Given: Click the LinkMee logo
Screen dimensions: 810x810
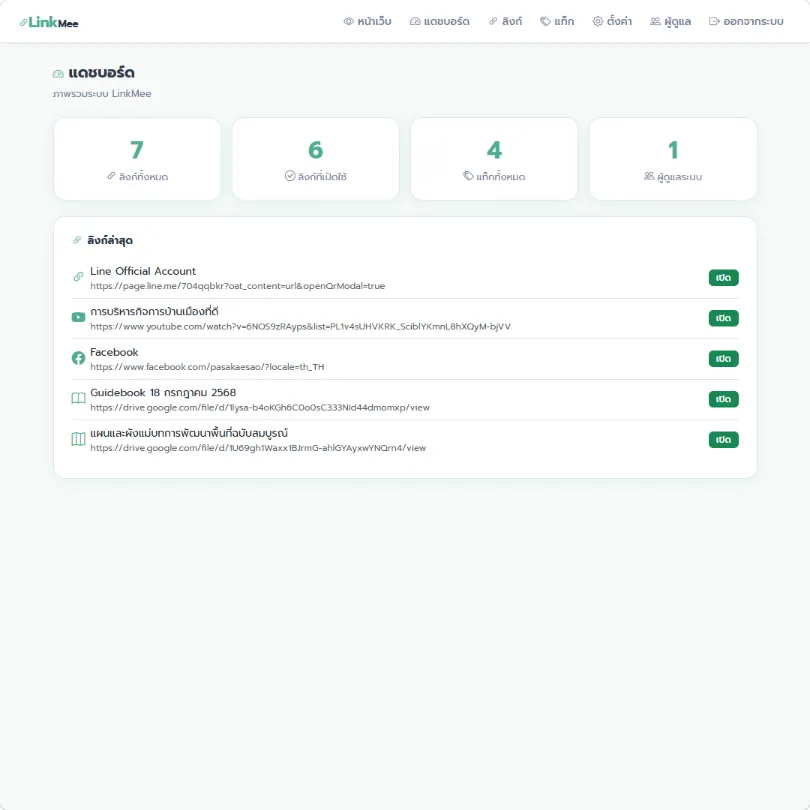Looking at the screenshot, I should (49, 22).
